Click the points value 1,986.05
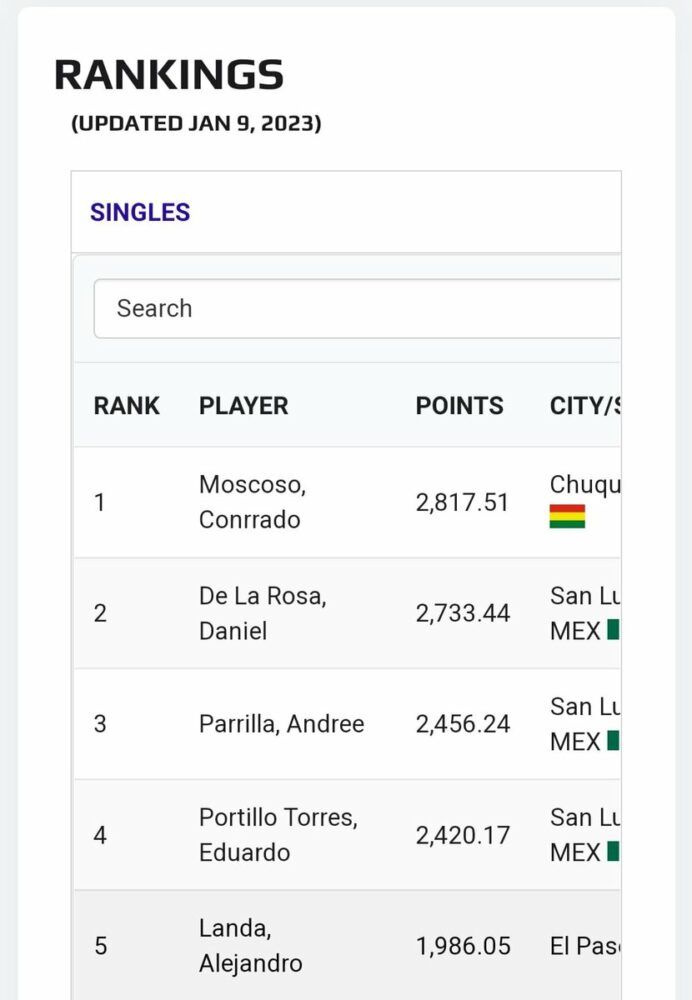This screenshot has height=1000, width=692. point(462,946)
